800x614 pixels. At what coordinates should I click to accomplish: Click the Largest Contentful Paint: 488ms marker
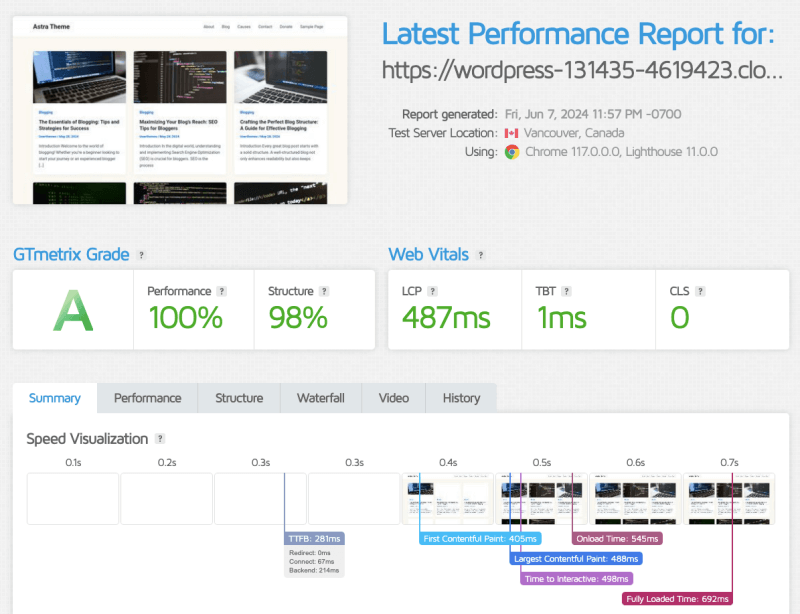(576, 559)
